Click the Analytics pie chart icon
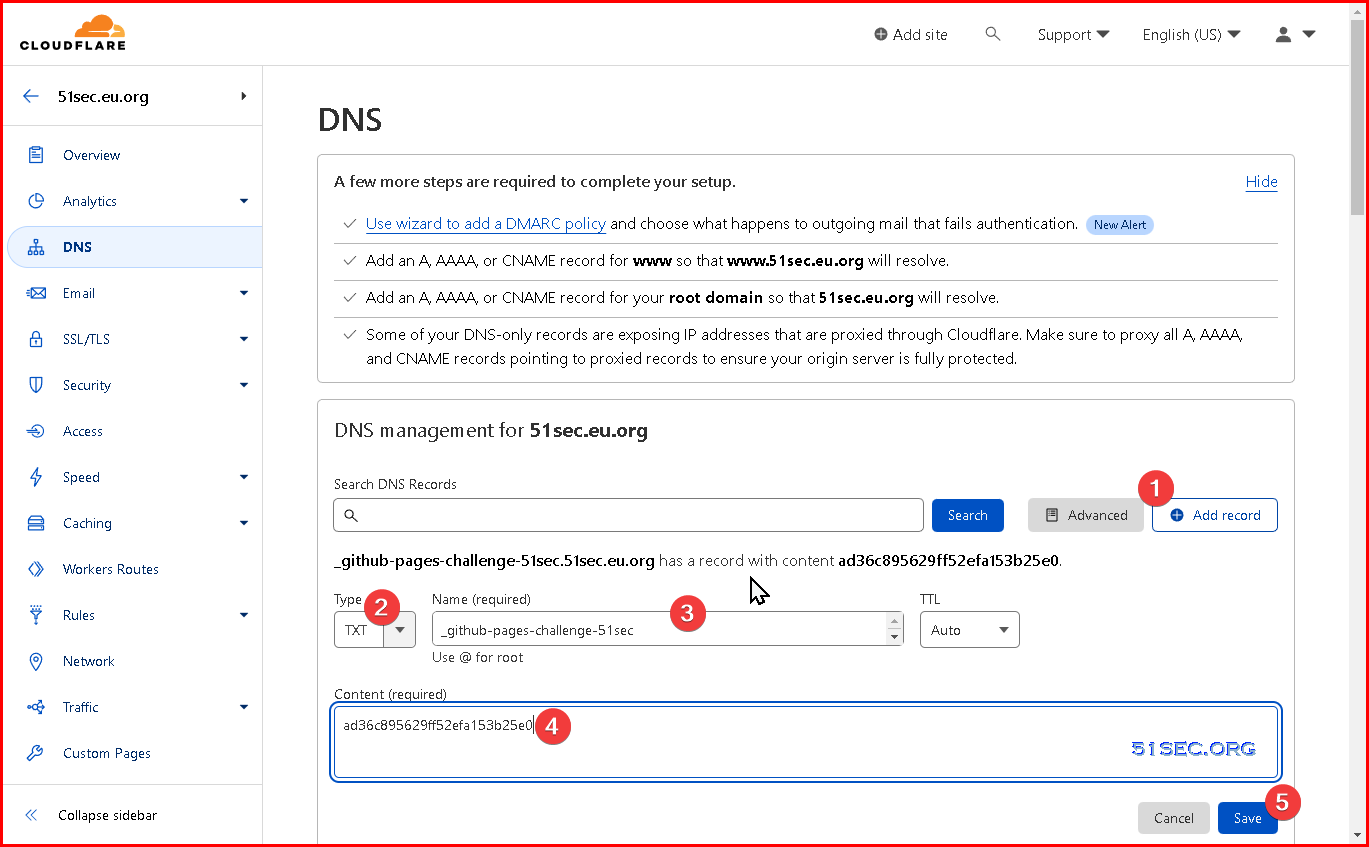This screenshot has width=1369, height=847. pos(36,201)
